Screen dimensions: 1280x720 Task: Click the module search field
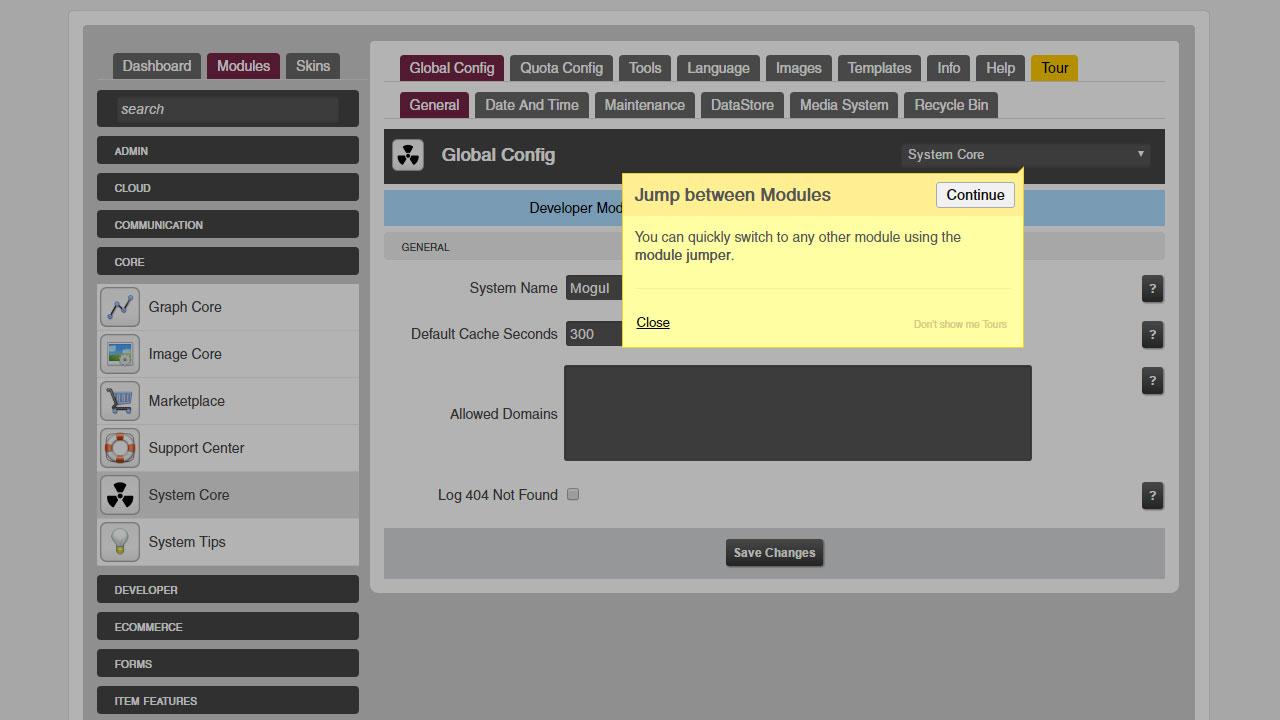coord(227,109)
